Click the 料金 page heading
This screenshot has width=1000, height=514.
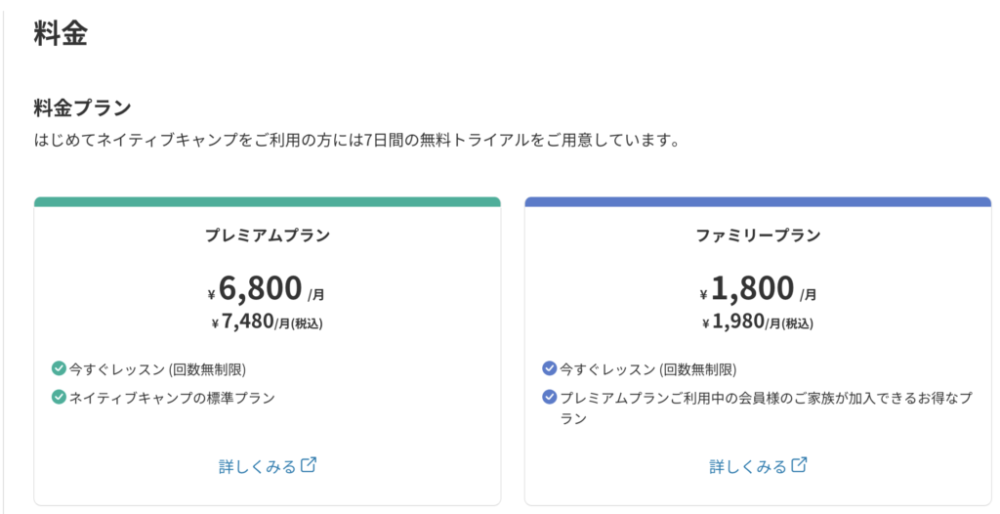tap(60, 34)
